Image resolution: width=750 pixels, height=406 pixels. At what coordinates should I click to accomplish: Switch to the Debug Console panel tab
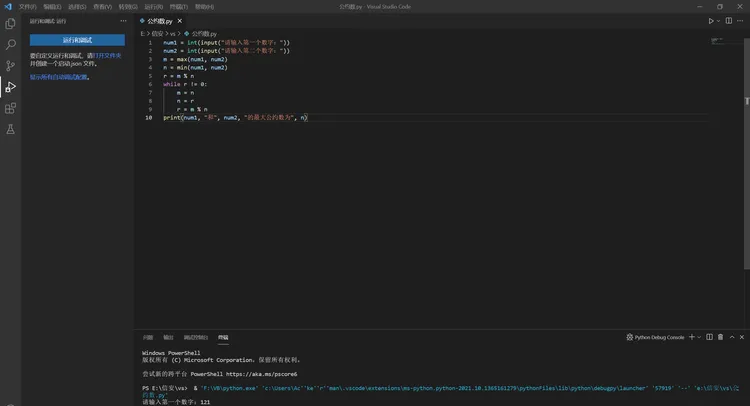pos(196,338)
